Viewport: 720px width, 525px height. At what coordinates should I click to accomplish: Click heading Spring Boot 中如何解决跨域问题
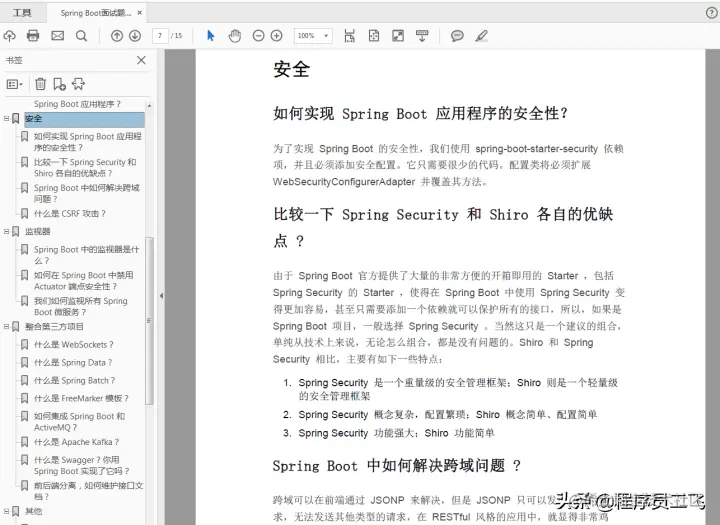coord(397,466)
